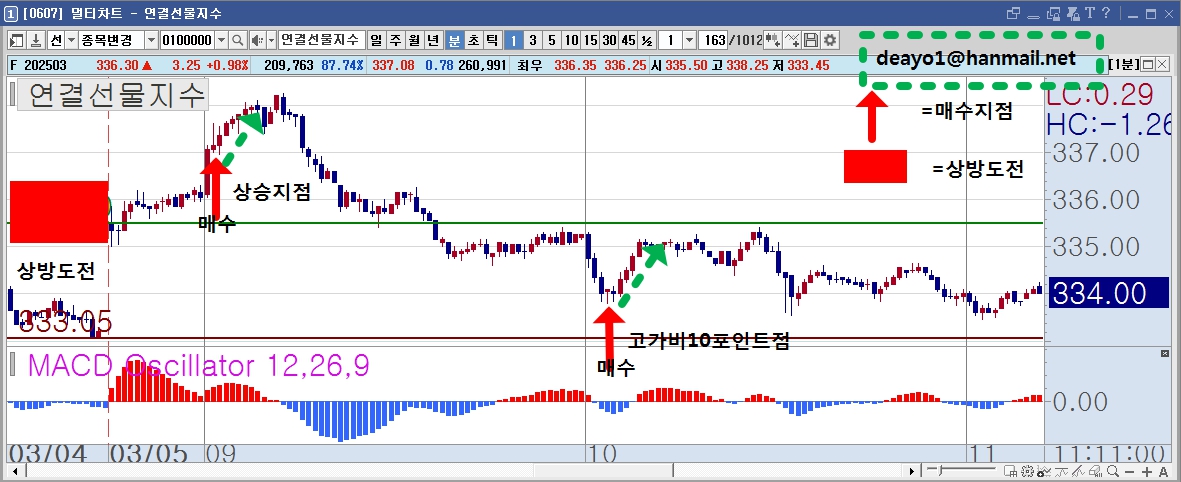Viewport: 1181px width, 482px height.
Task: Select the 년 (yearly) period button
Action: pyautogui.click(x=434, y=40)
